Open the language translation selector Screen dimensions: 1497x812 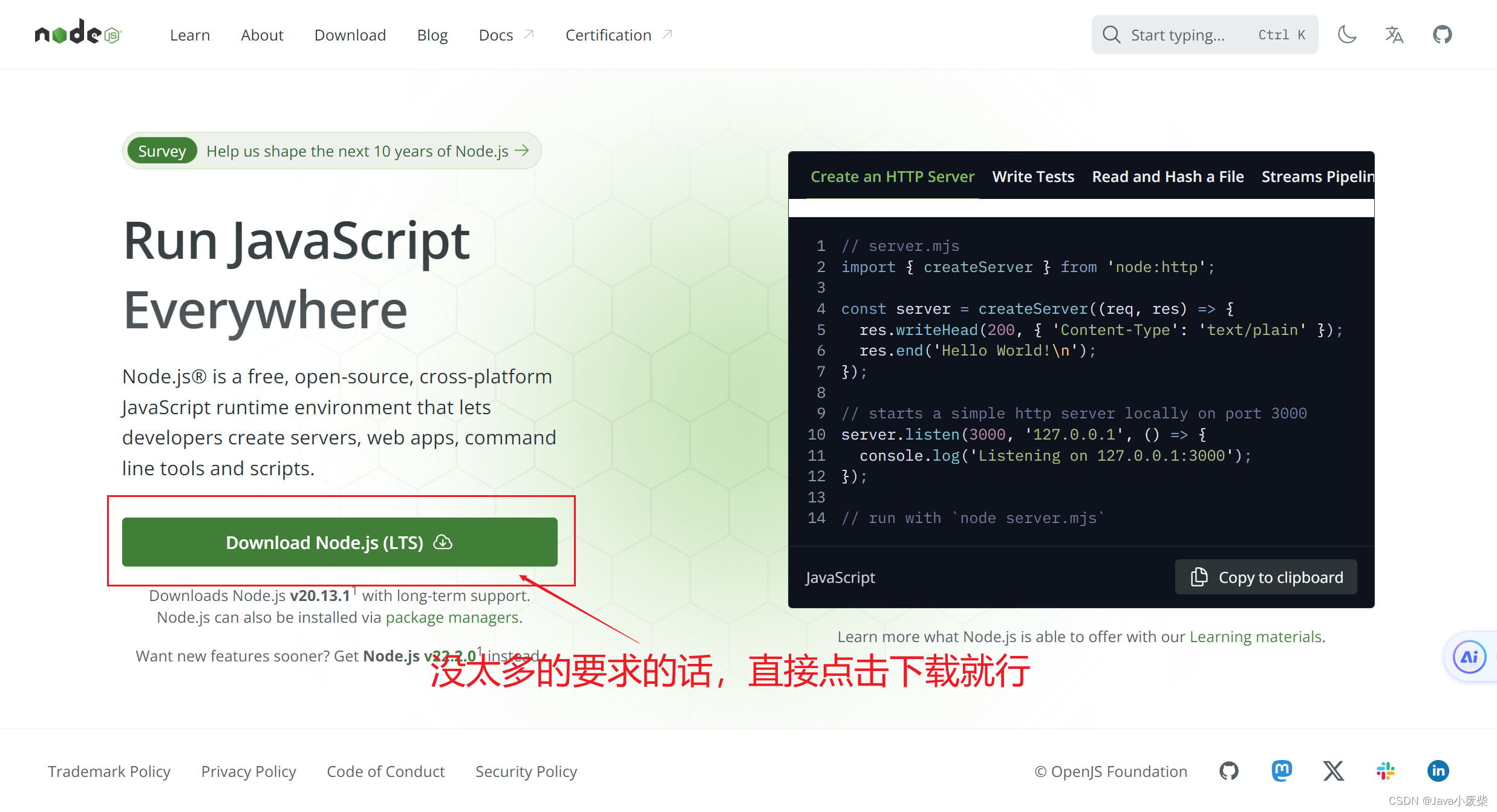pyautogui.click(x=1394, y=34)
